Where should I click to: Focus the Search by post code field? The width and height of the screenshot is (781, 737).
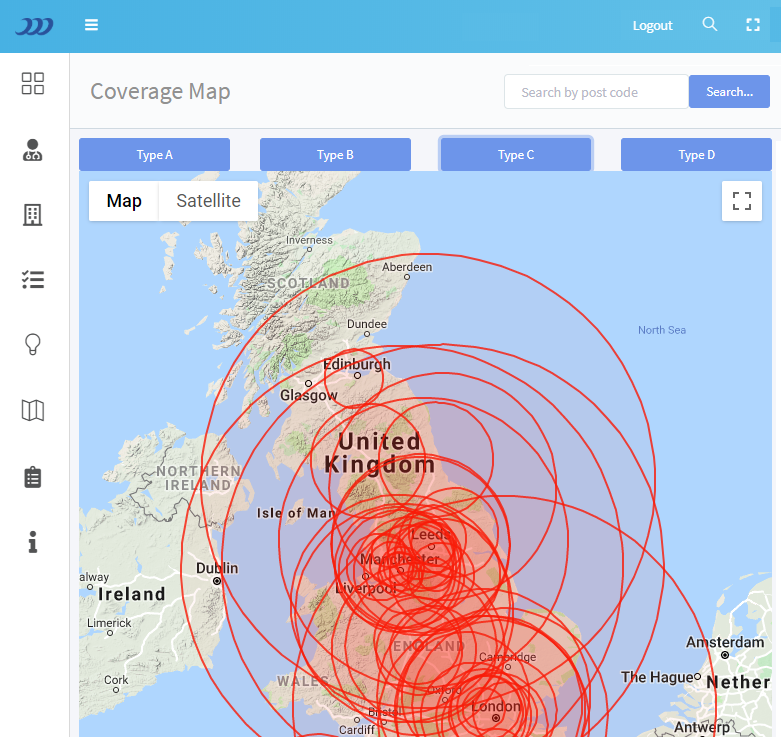click(x=596, y=92)
